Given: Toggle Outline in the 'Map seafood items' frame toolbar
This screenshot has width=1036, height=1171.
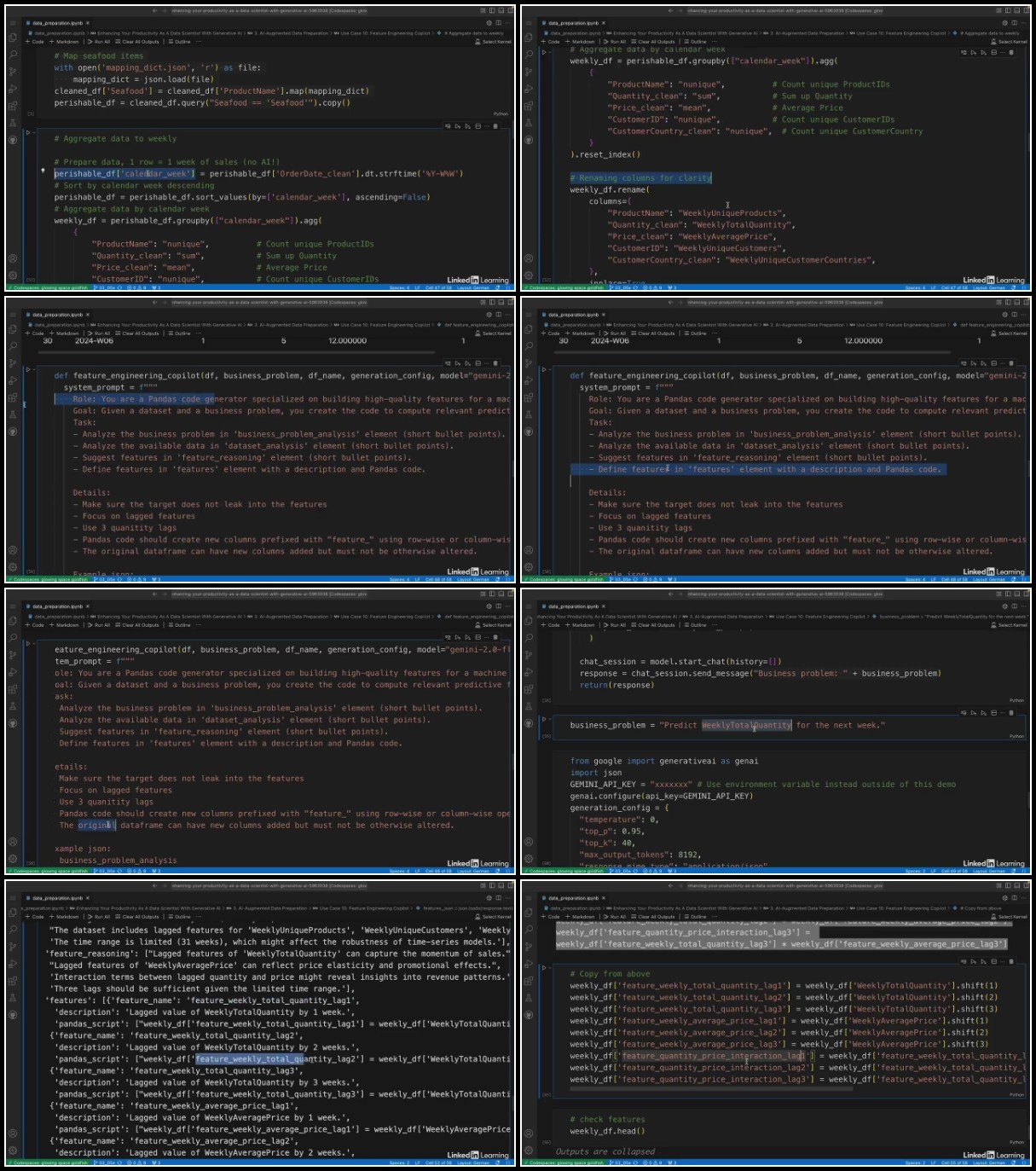Looking at the screenshot, I should point(181,42).
